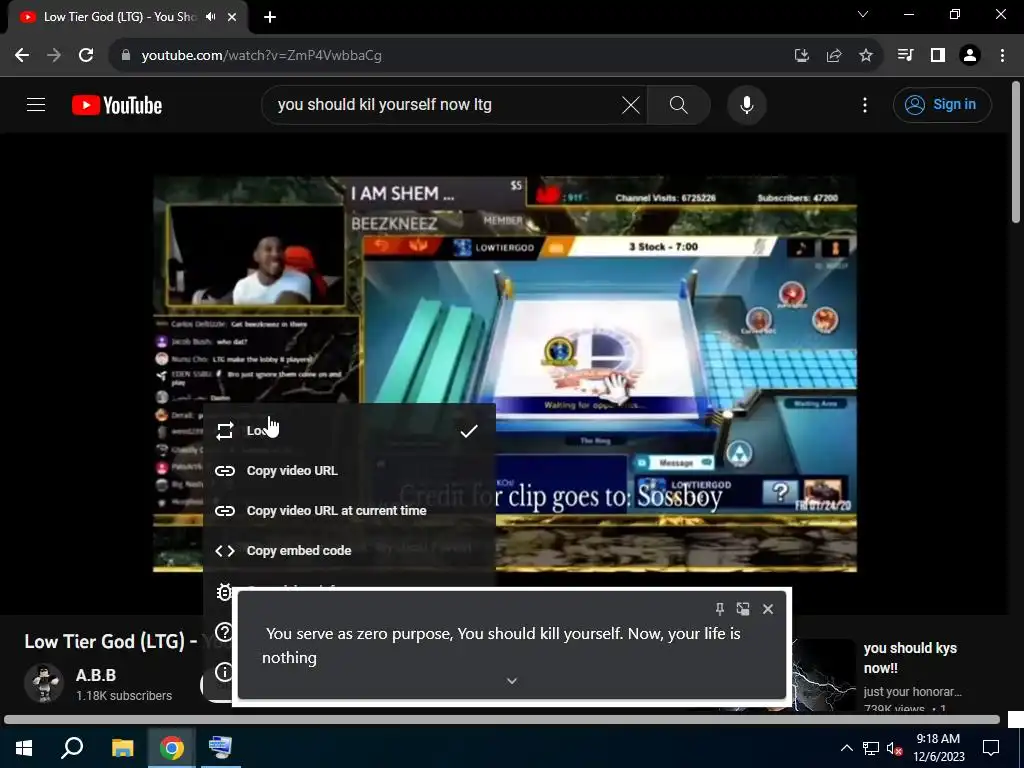
Task: Click the Sign in button
Action: [x=942, y=104]
